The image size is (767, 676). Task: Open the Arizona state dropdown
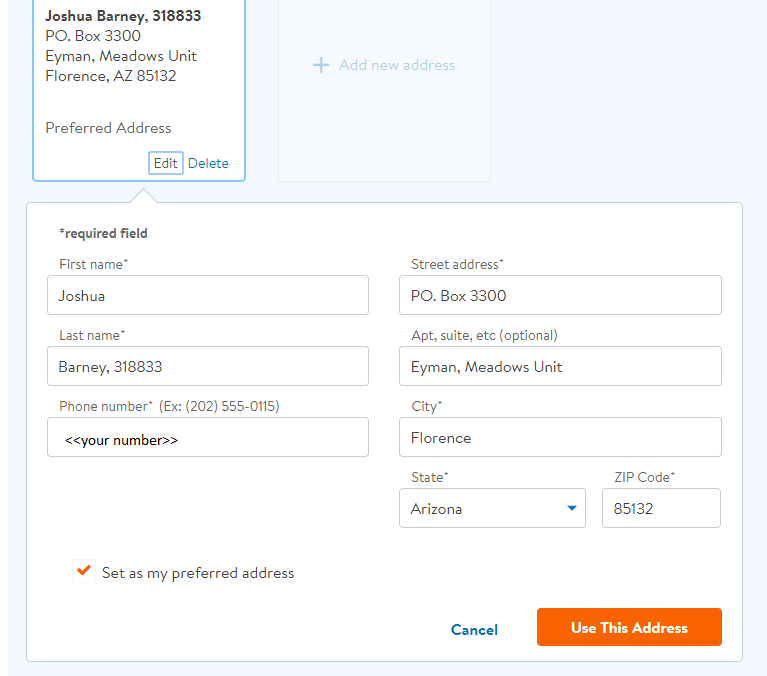(x=492, y=508)
